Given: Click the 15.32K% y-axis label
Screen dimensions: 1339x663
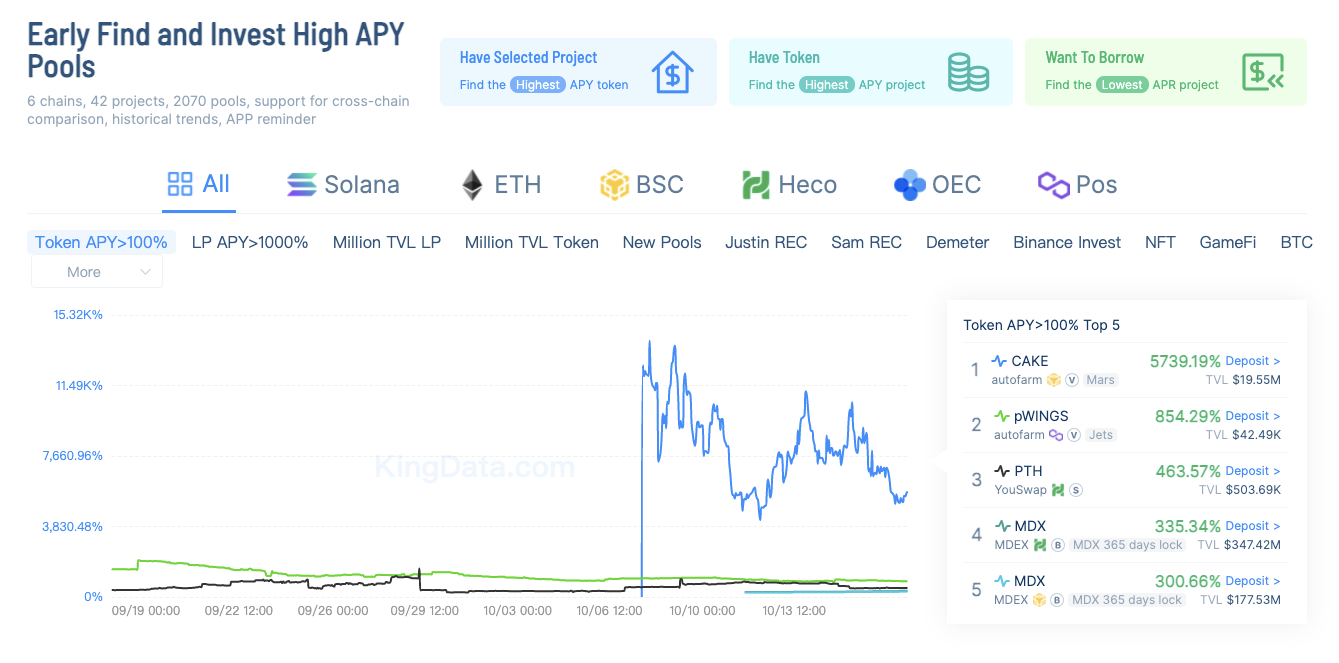Looking at the screenshot, I should point(78,315).
